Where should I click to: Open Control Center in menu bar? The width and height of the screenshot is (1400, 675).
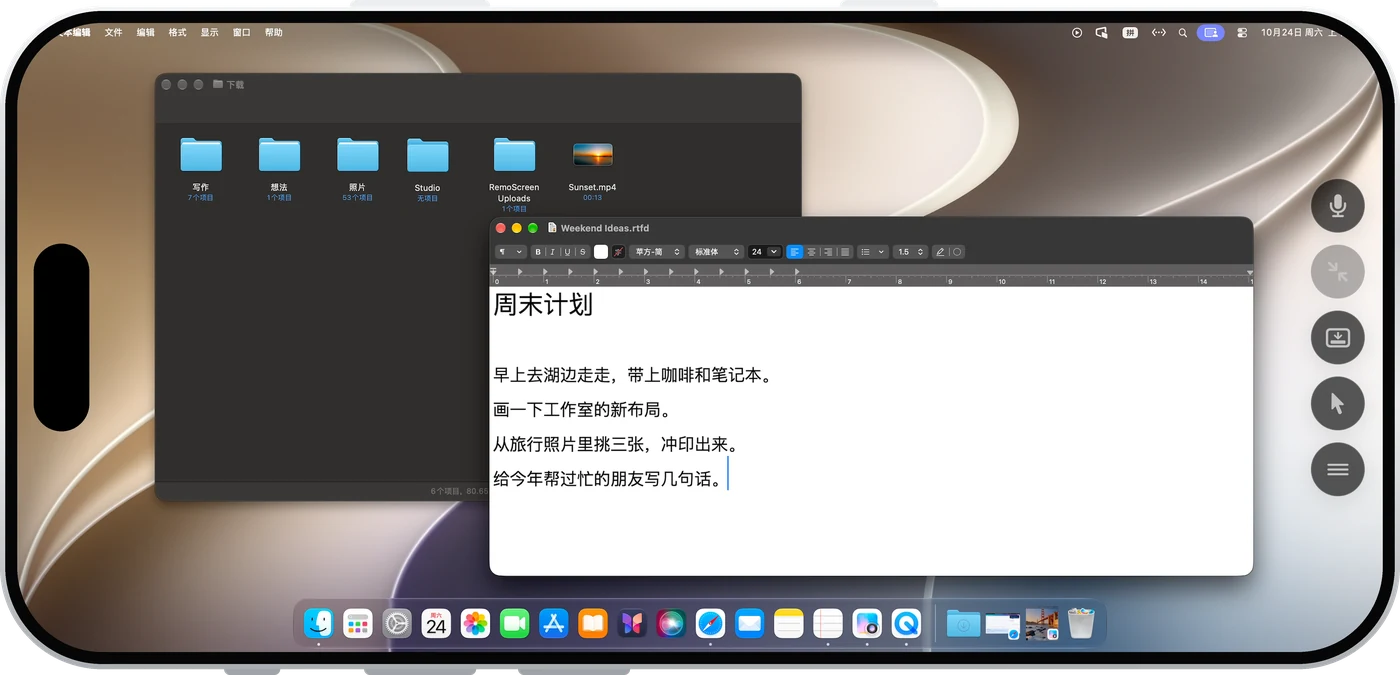click(1242, 32)
